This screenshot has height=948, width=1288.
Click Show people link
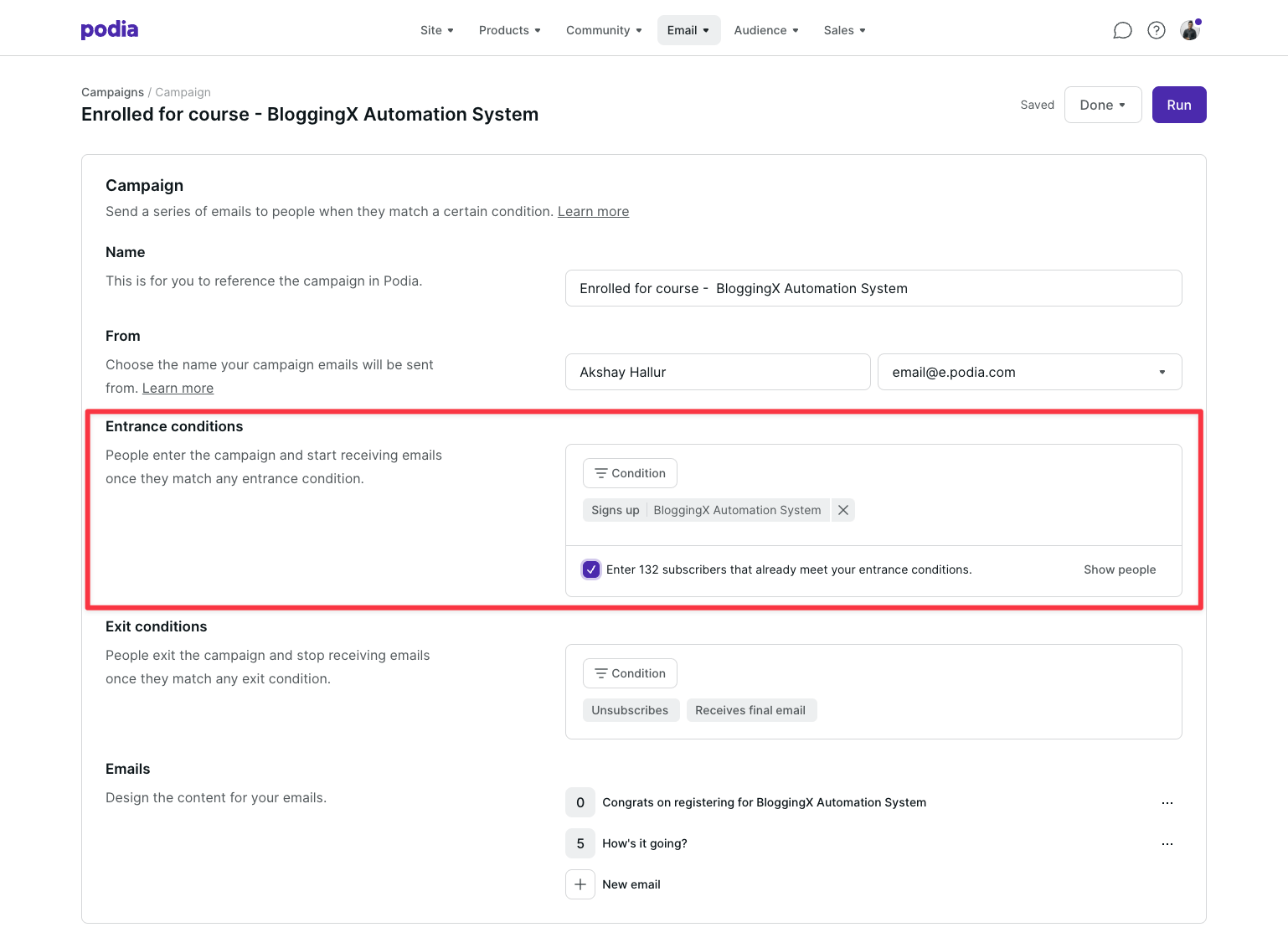1119,569
